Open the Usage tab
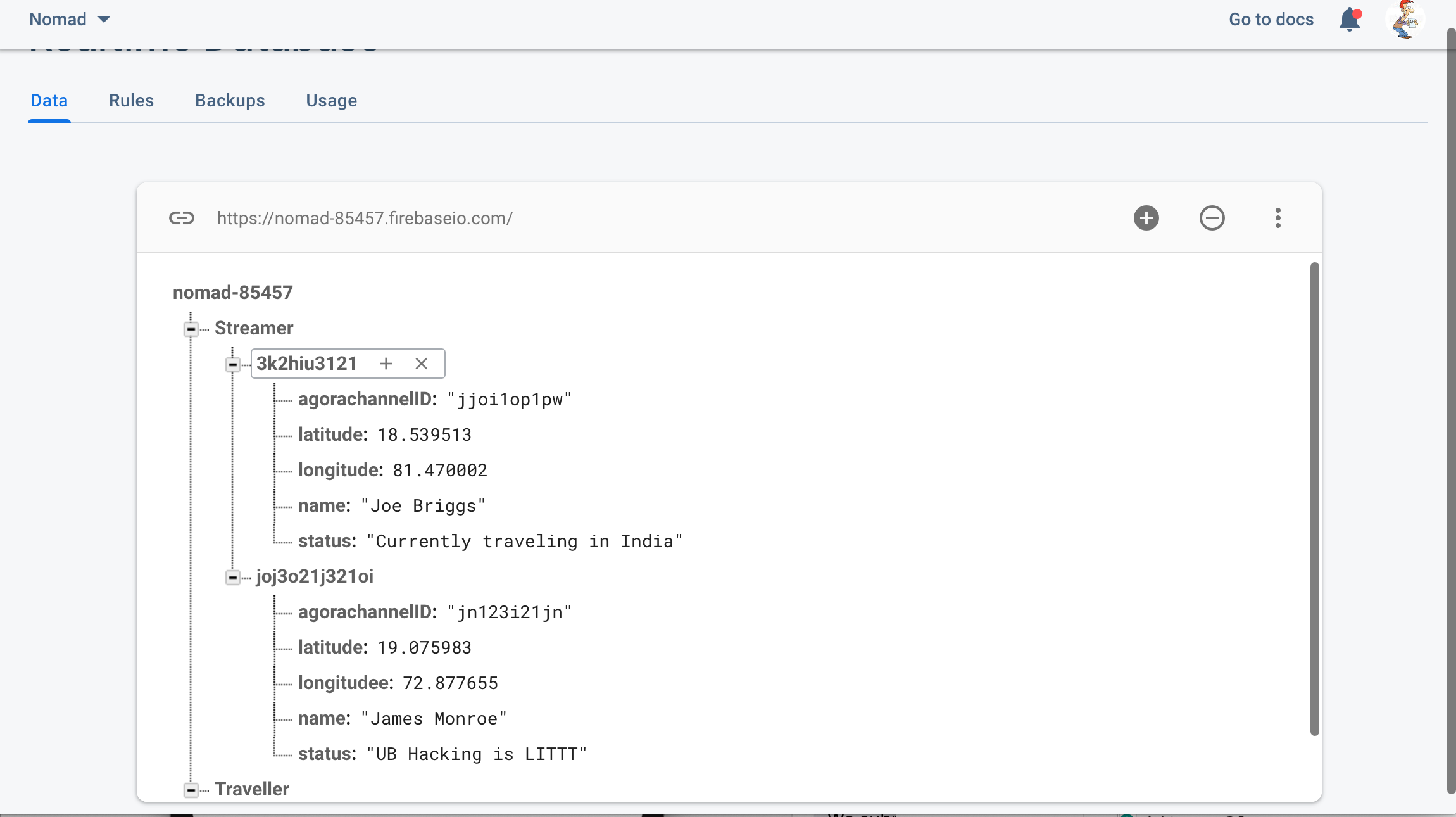Screen dimensions: 1456x817 point(331,101)
